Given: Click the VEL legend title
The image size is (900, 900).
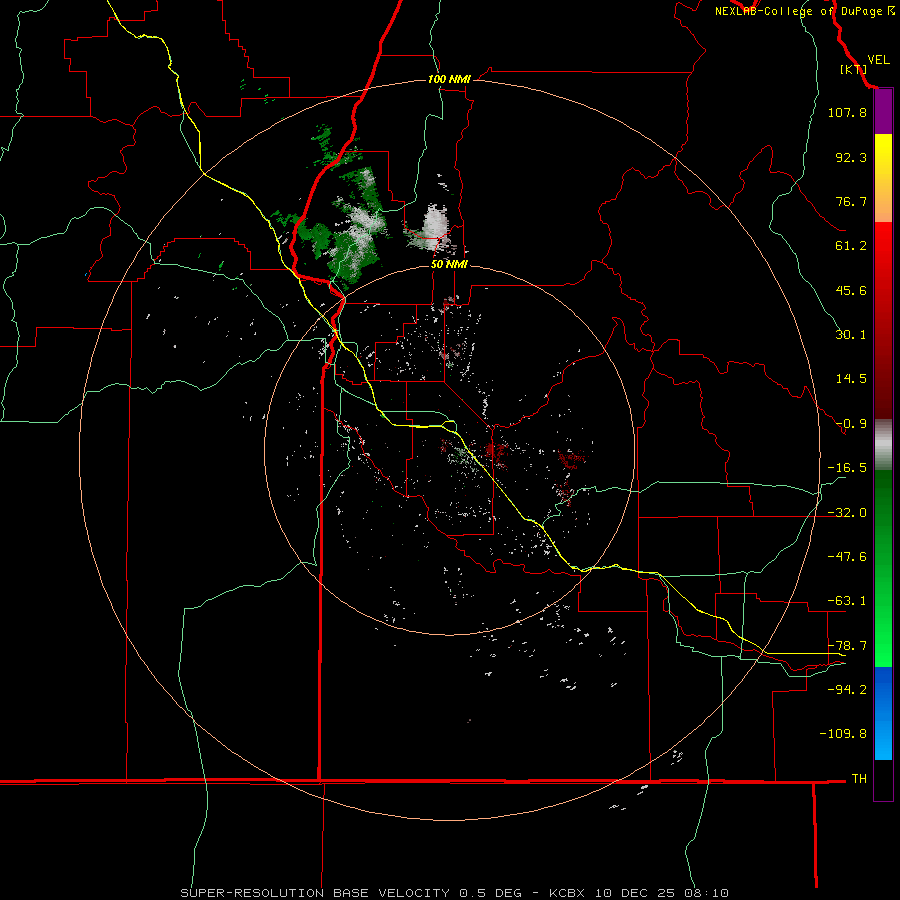Looking at the screenshot, I should (x=878, y=60).
